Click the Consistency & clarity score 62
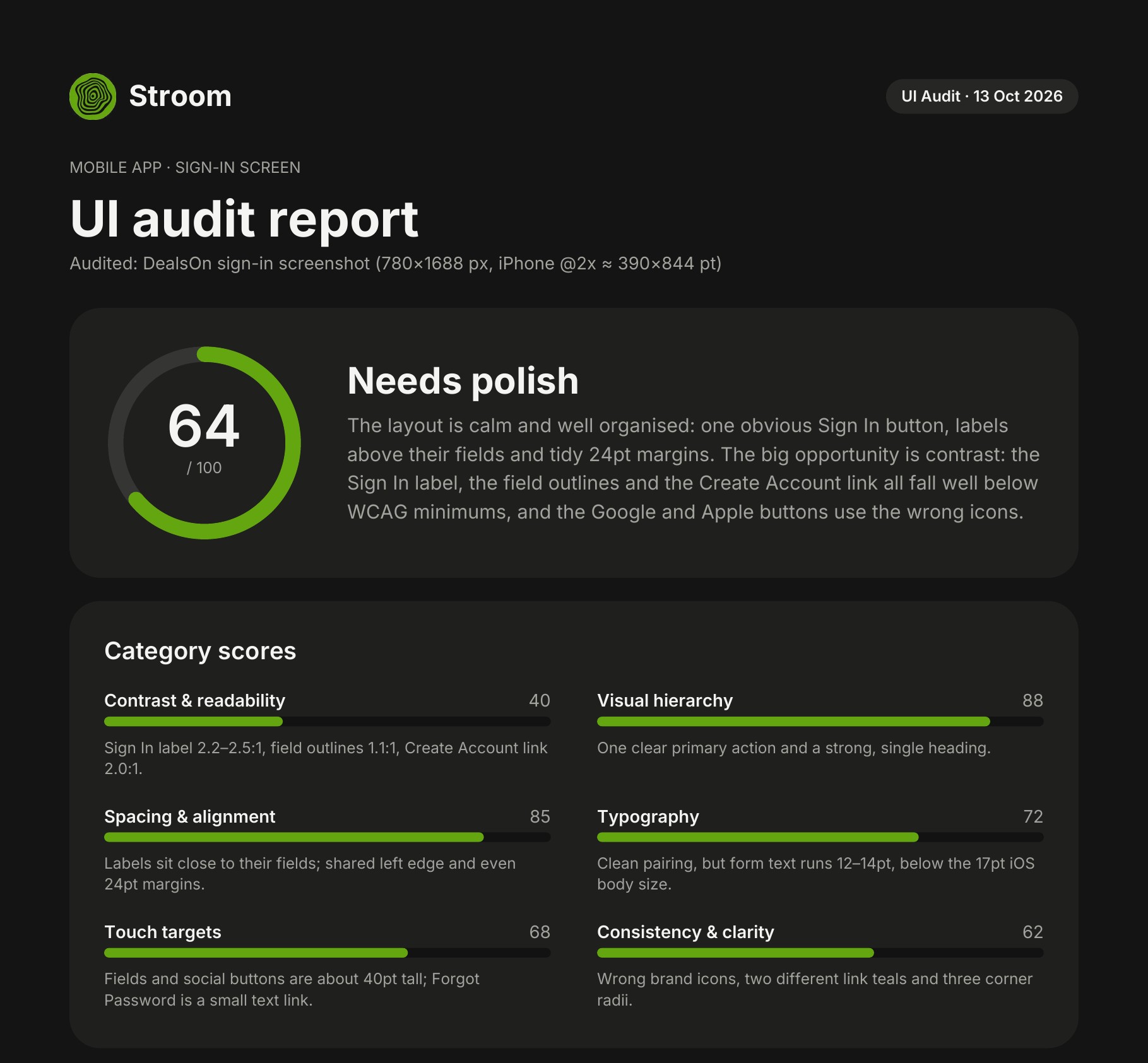 (1033, 932)
